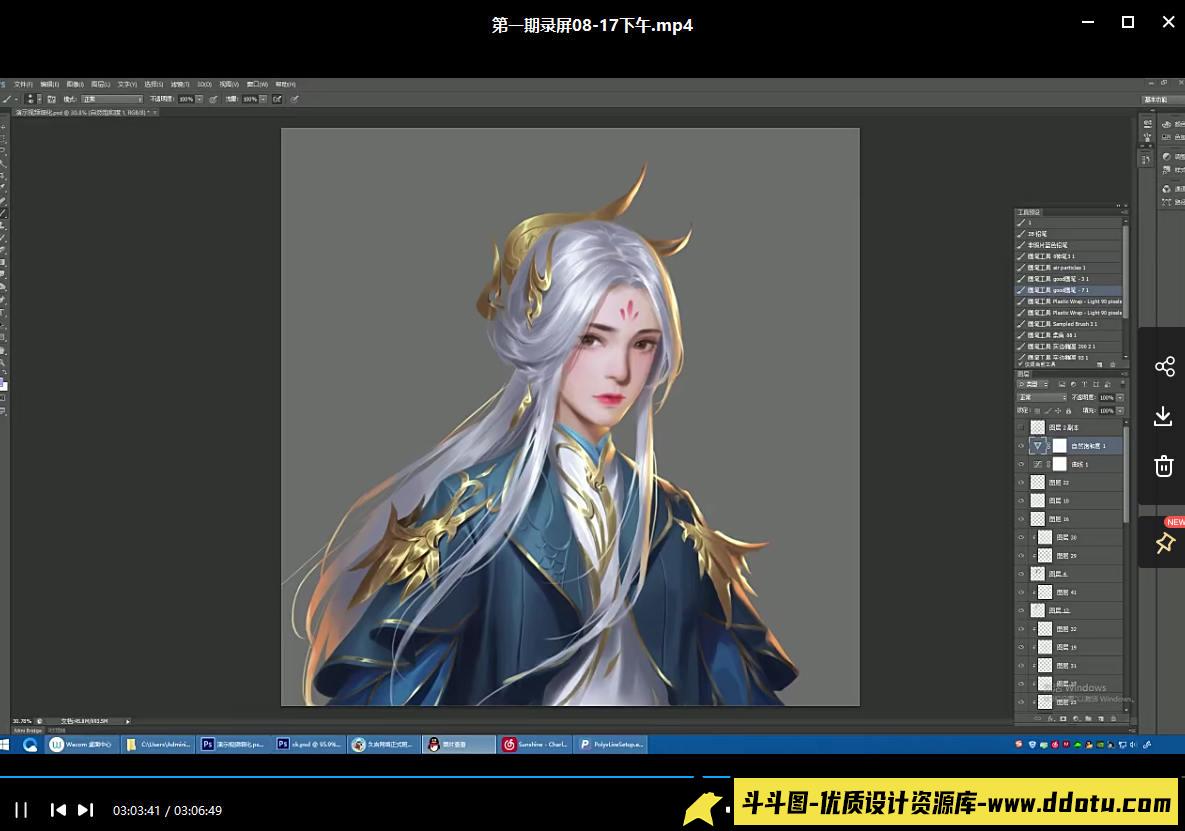Viewport: 1185px width, 831px height.
Task: Open the 图层(L) menu
Action: (101, 85)
